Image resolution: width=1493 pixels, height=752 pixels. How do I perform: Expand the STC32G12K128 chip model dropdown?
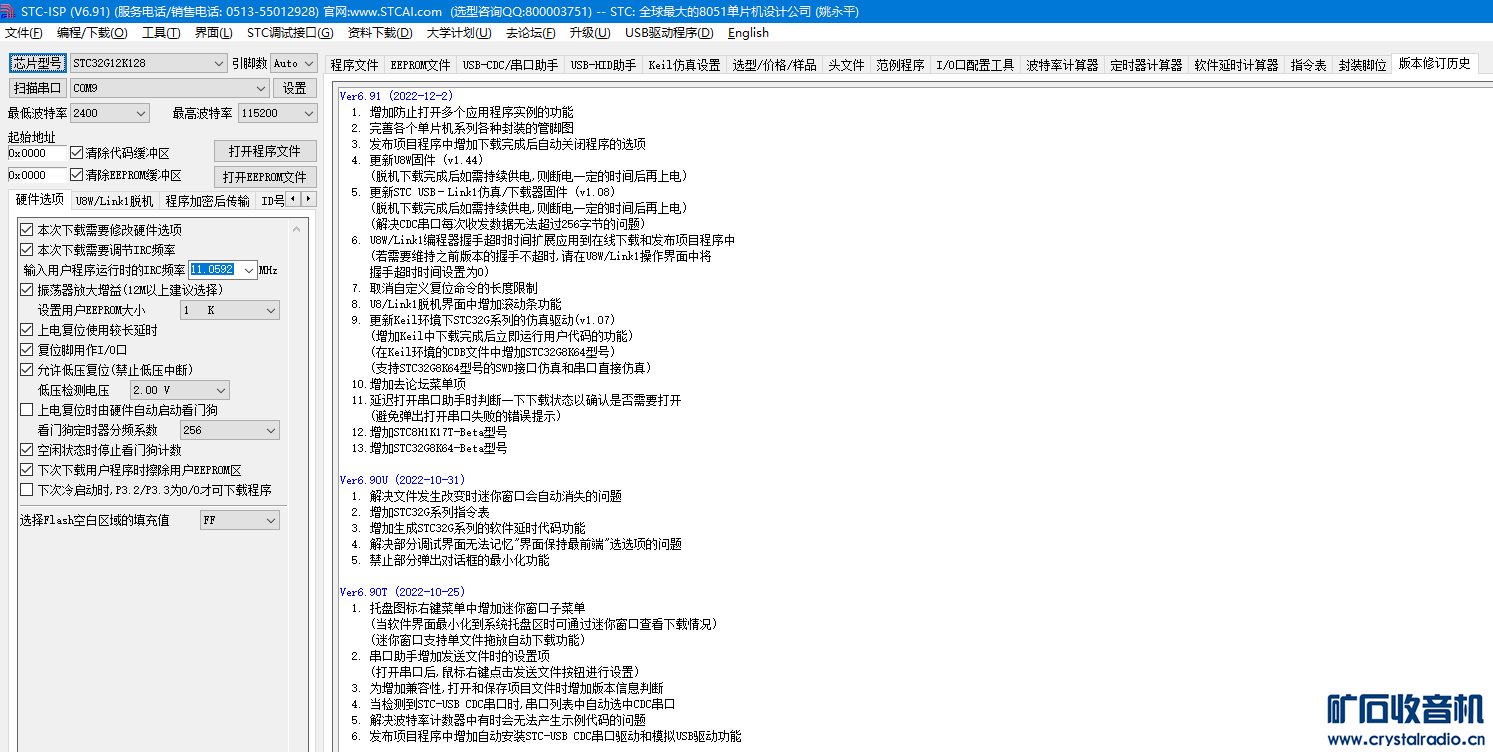pos(149,63)
